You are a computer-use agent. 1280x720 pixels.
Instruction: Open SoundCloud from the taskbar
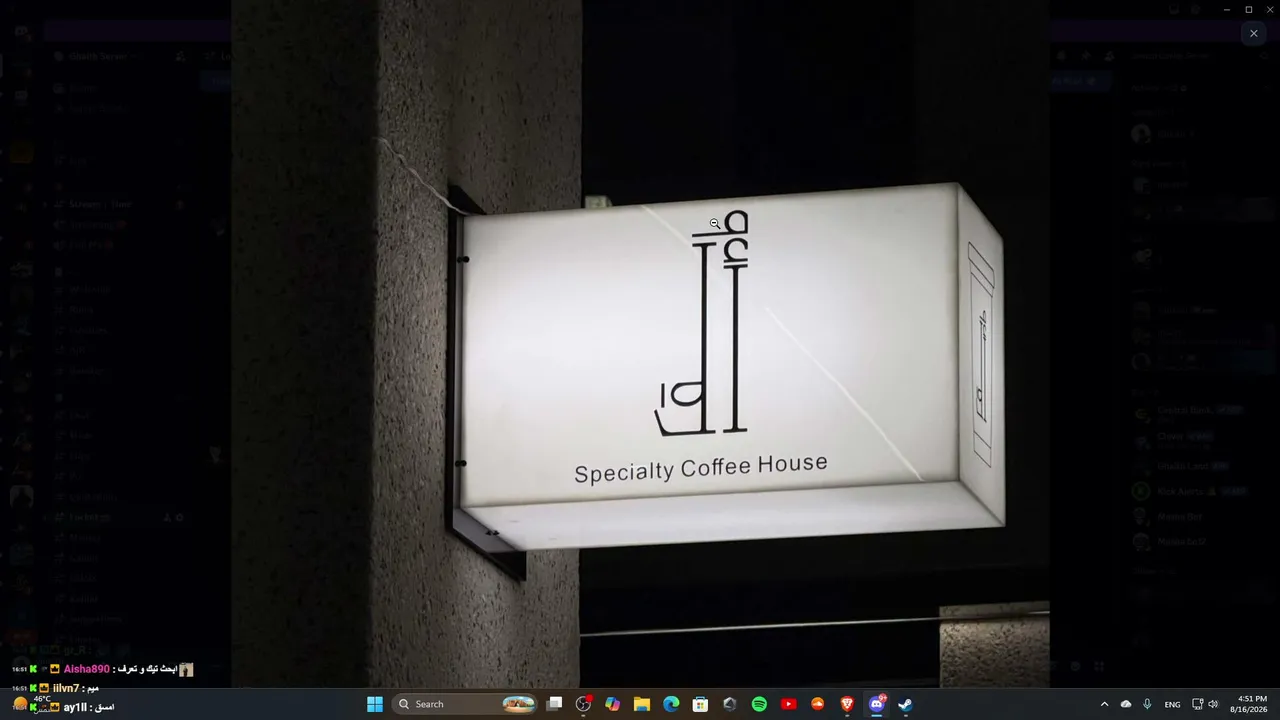818,704
